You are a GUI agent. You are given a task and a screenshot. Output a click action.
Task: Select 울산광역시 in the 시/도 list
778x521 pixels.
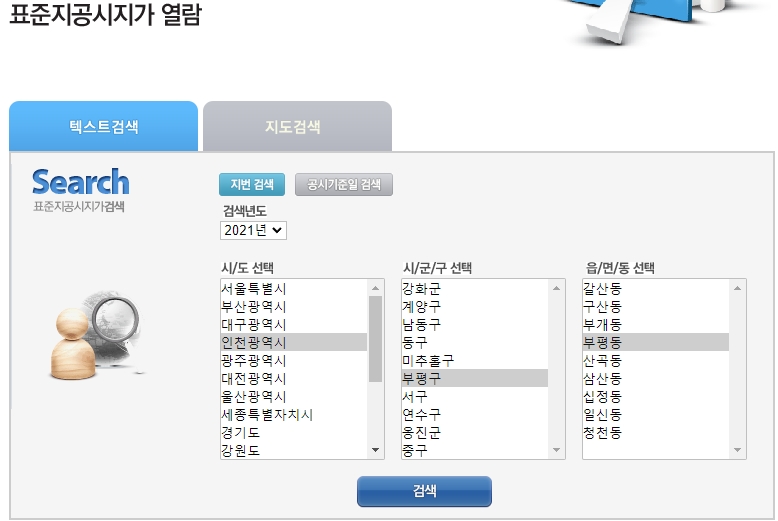pyautogui.click(x=294, y=396)
